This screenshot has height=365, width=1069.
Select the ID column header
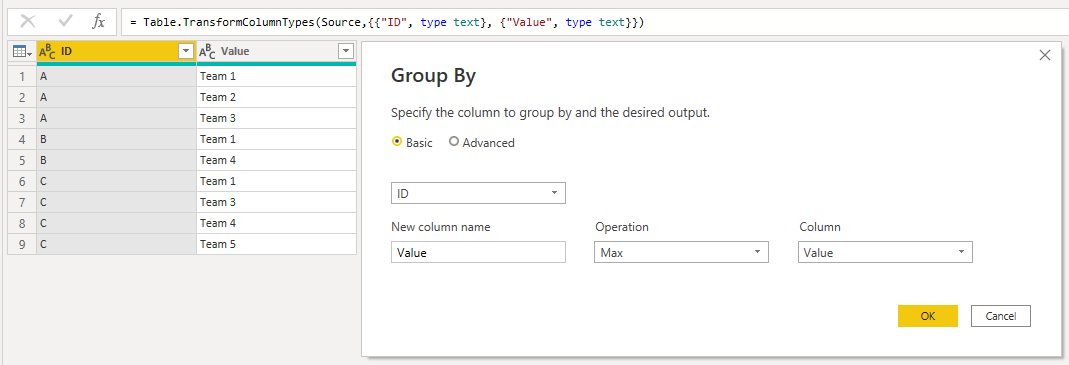point(117,51)
